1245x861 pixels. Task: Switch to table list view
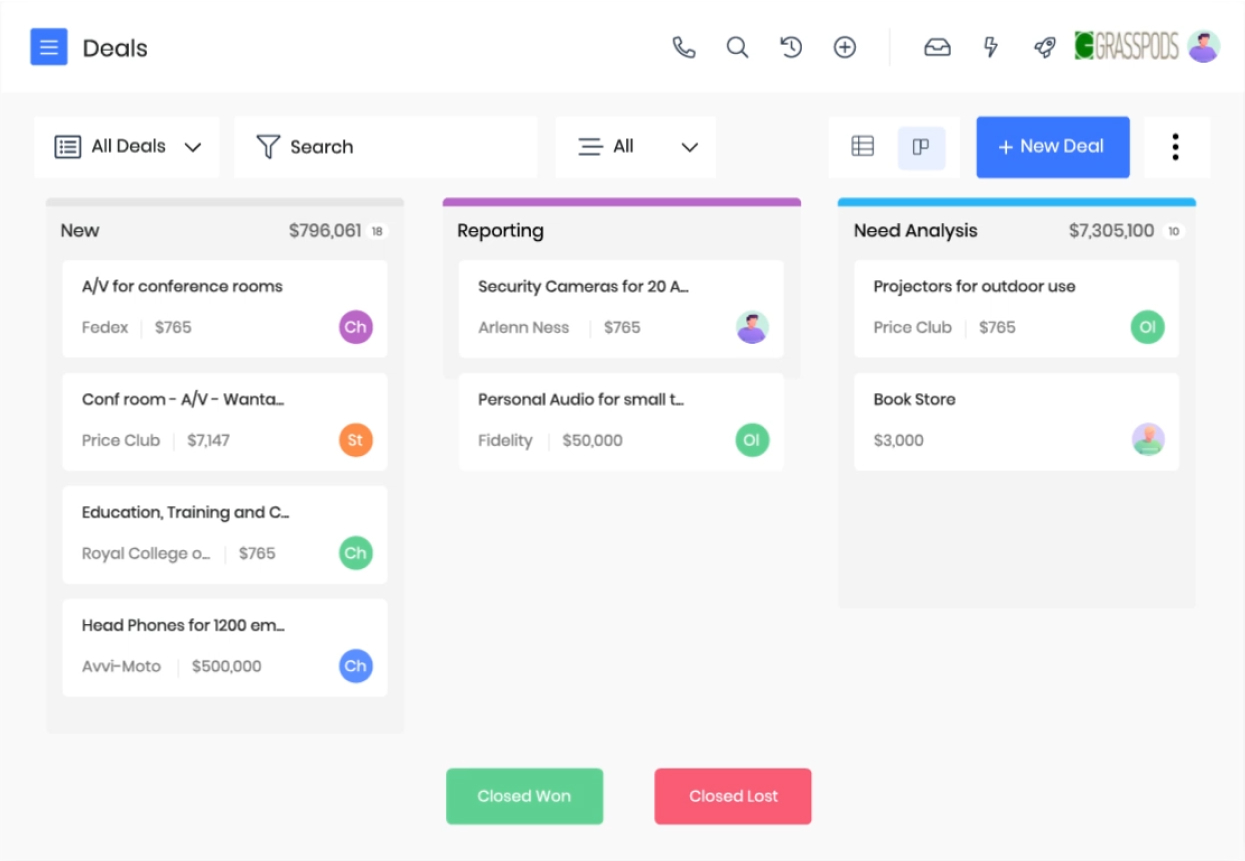coord(863,147)
